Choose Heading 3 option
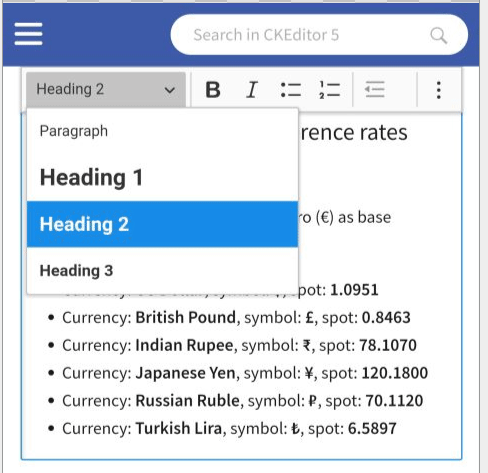The height and width of the screenshot is (473, 488). pos(162,270)
